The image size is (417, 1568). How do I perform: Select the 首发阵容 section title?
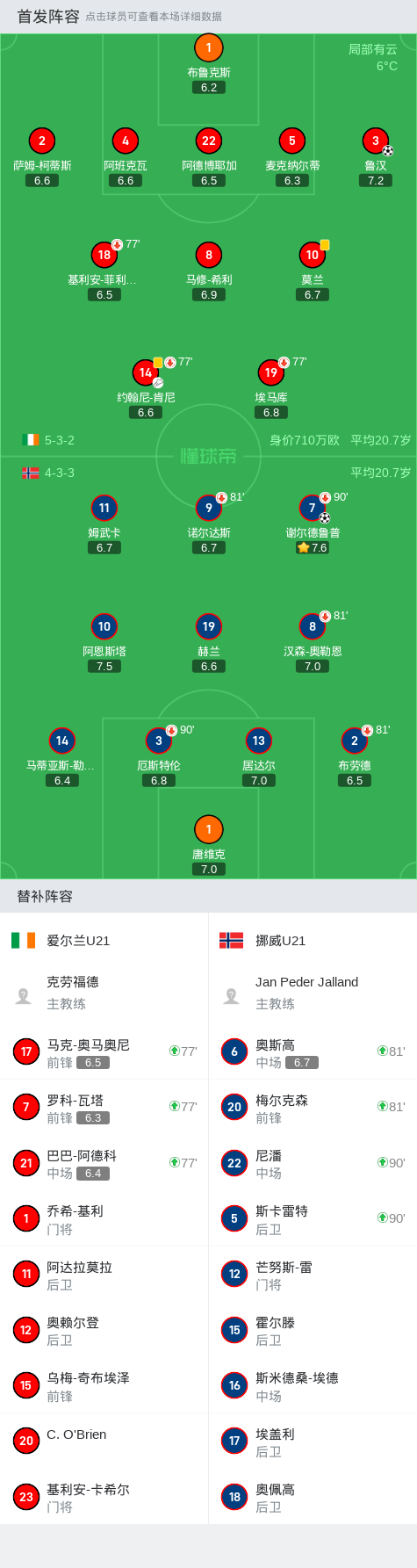48,17
